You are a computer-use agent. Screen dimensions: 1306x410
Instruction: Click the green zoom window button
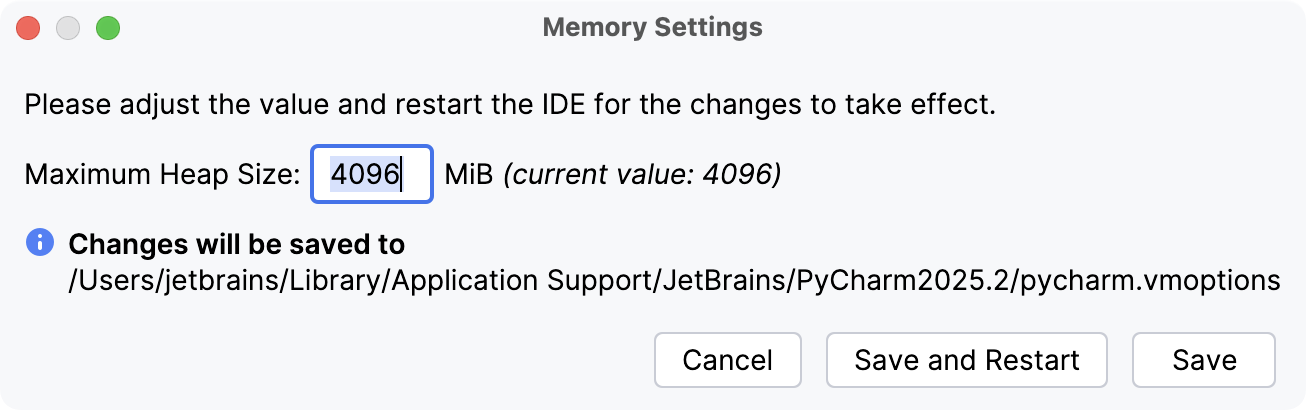point(107,28)
